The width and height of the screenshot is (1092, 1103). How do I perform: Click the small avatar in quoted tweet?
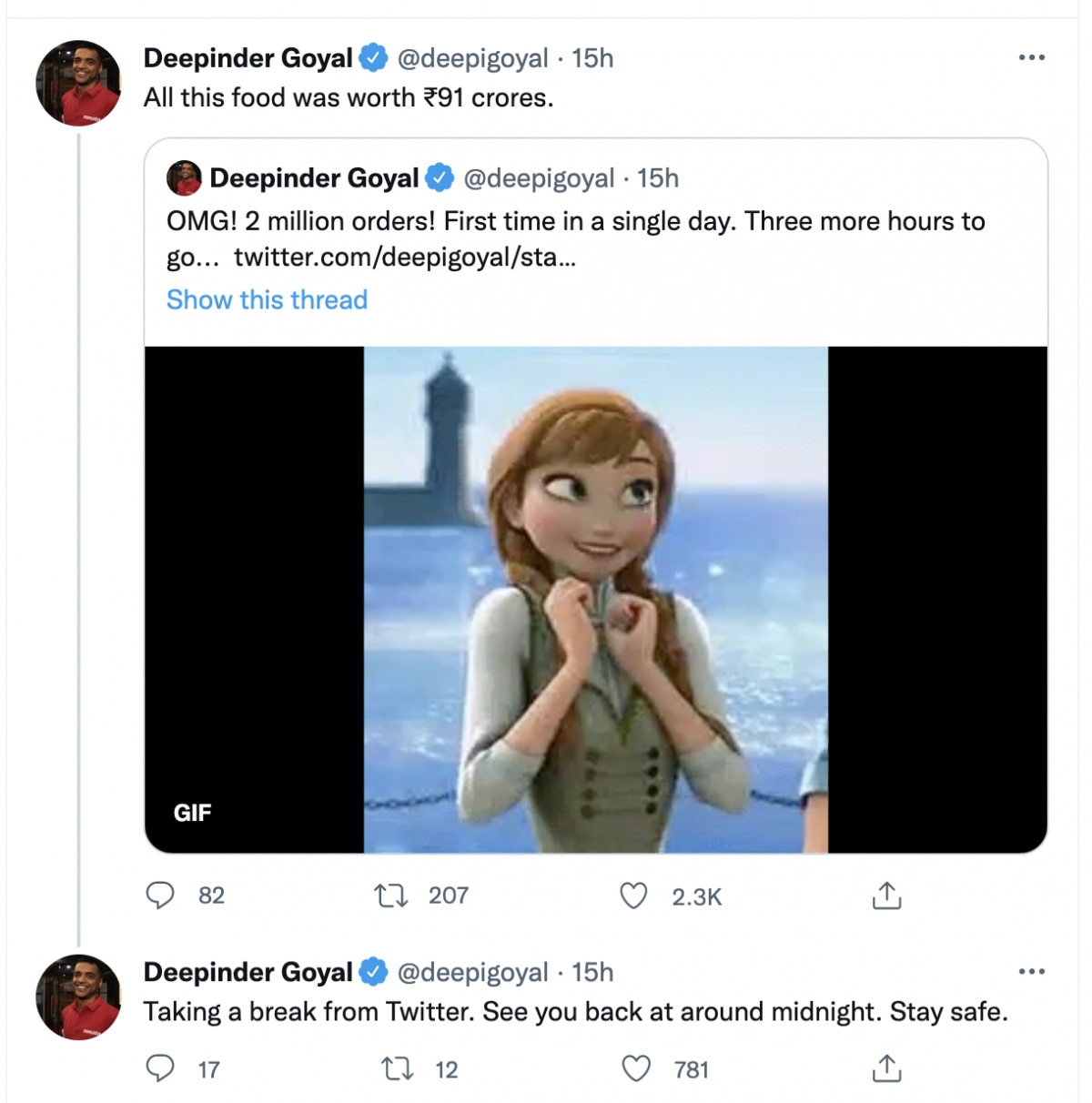pyautogui.click(x=184, y=178)
